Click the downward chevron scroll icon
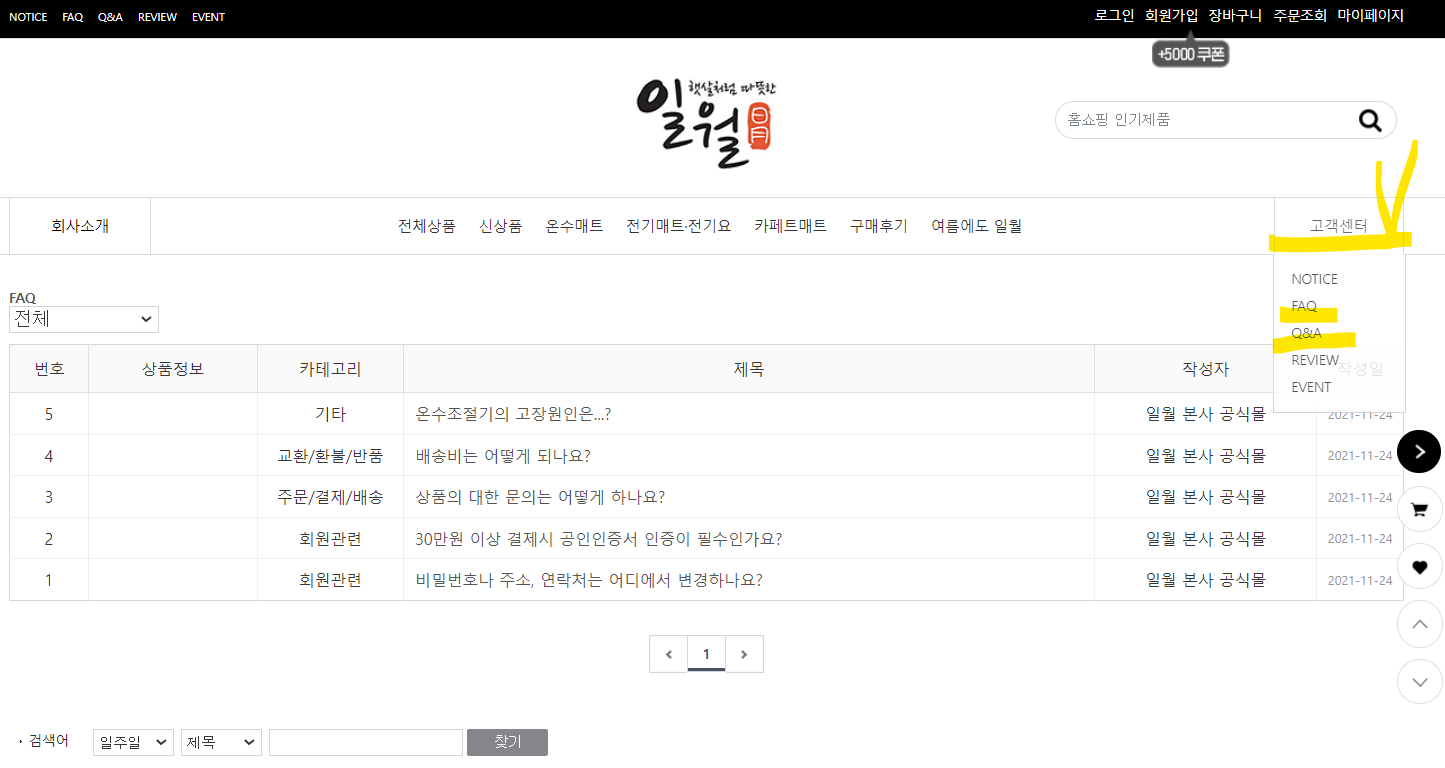The image size is (1445, 768). tap(1419, 681)
